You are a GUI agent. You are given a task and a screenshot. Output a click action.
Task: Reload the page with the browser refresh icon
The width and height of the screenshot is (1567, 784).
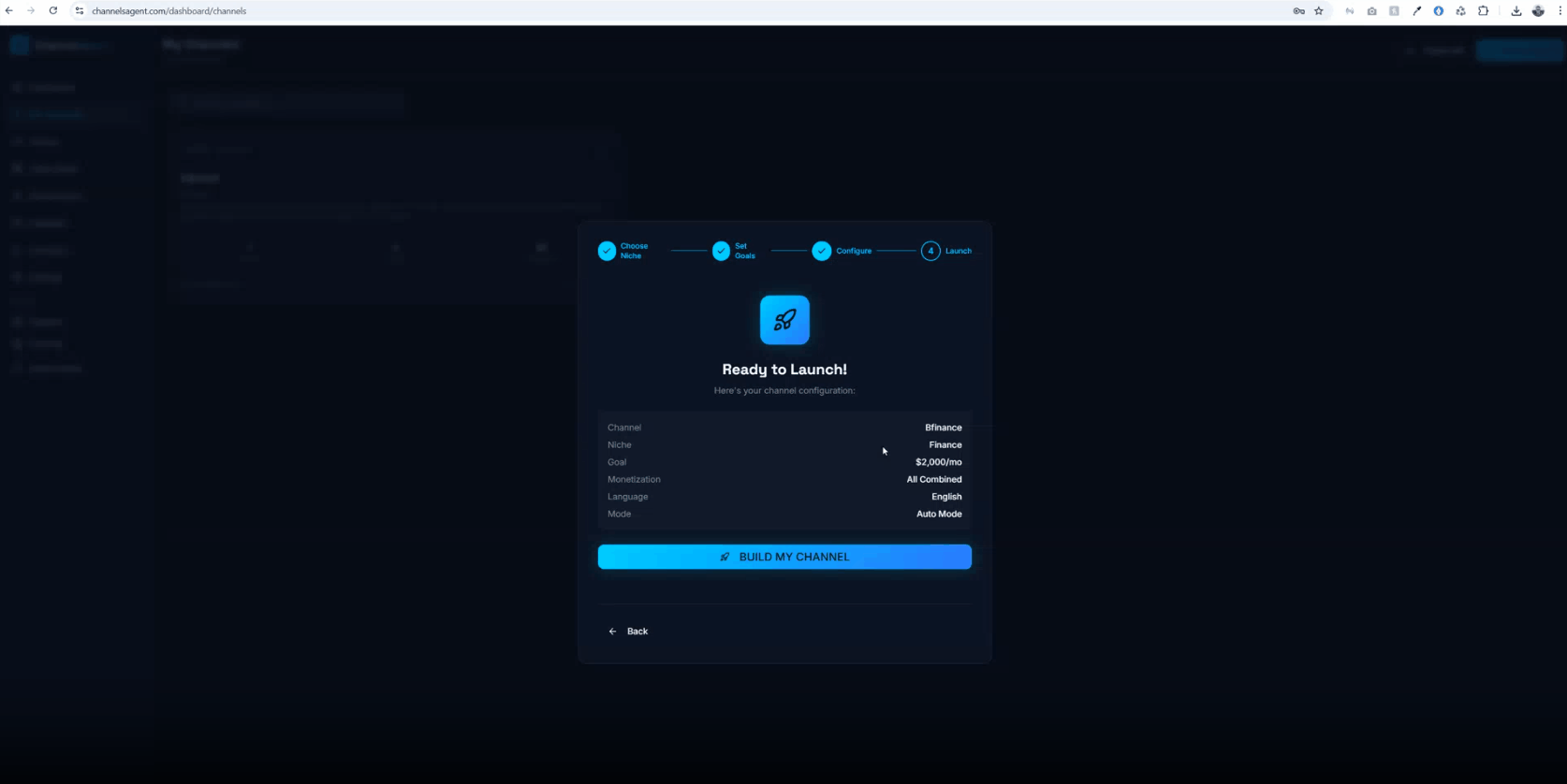click(53, 11)
